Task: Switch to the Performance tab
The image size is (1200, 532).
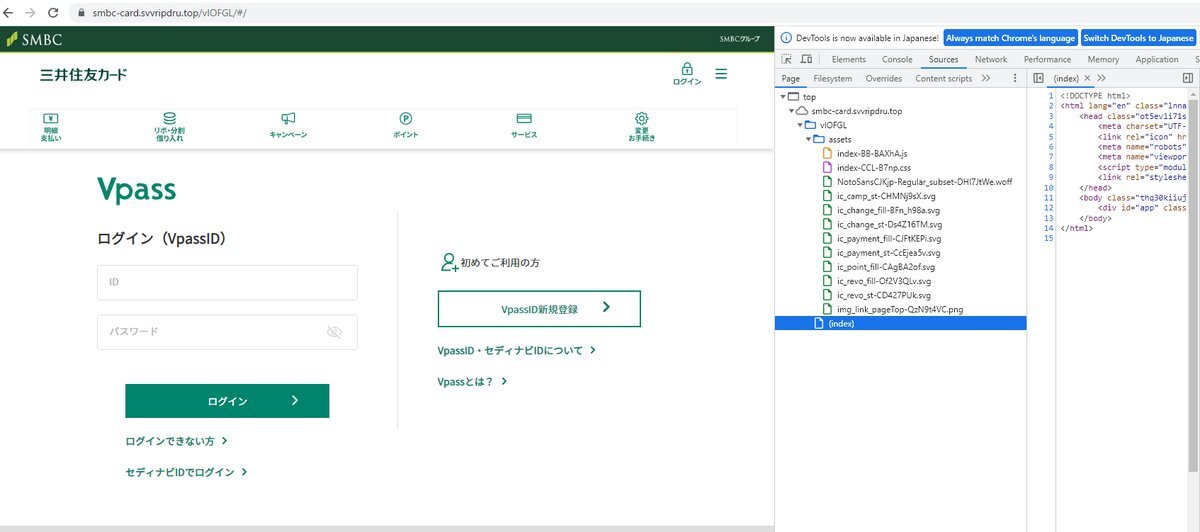Action: pos(1047,60)
